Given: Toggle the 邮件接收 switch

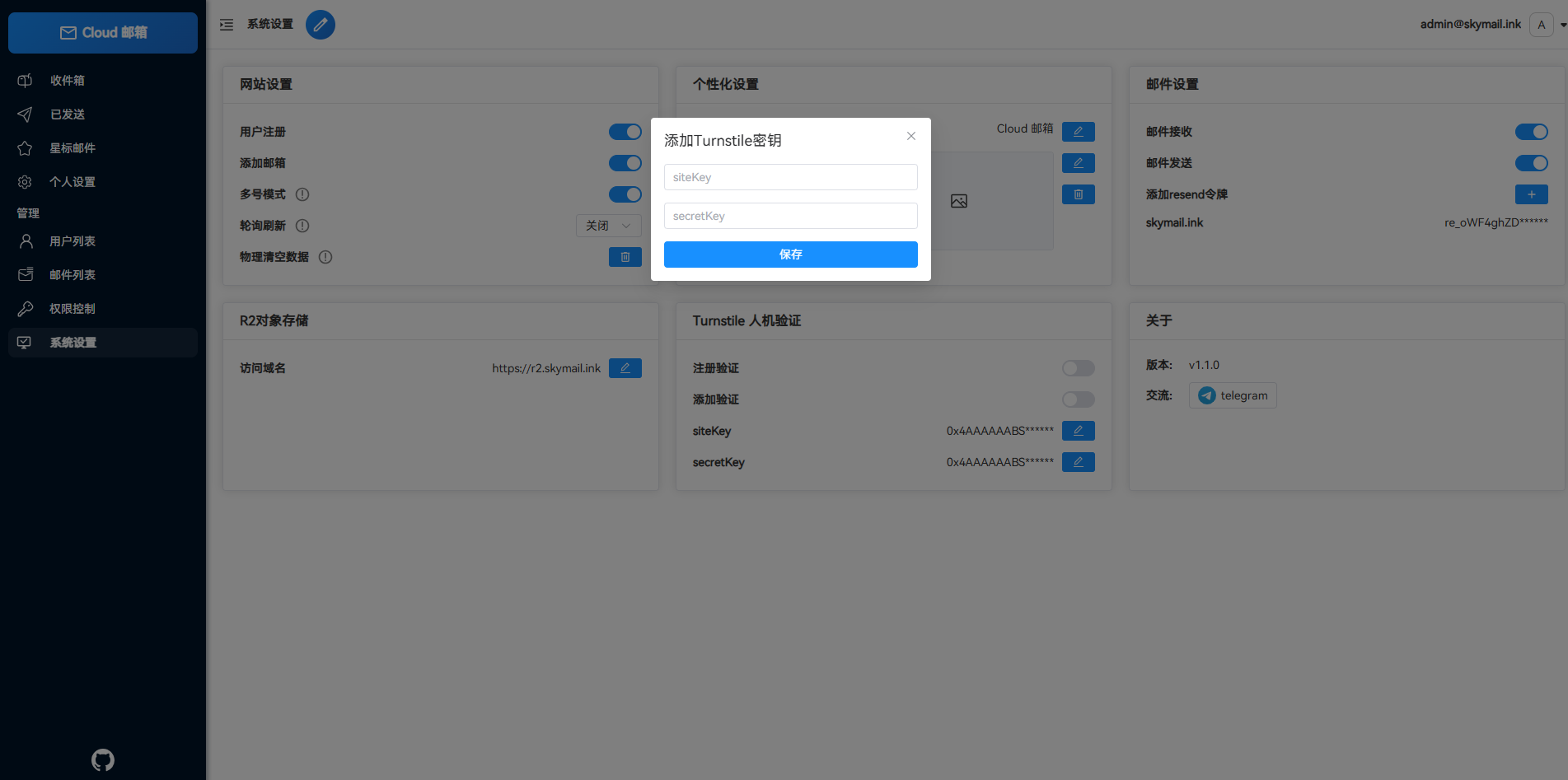Looking at the screenshot, I should pyautogui.click(x=1531, y=132).
